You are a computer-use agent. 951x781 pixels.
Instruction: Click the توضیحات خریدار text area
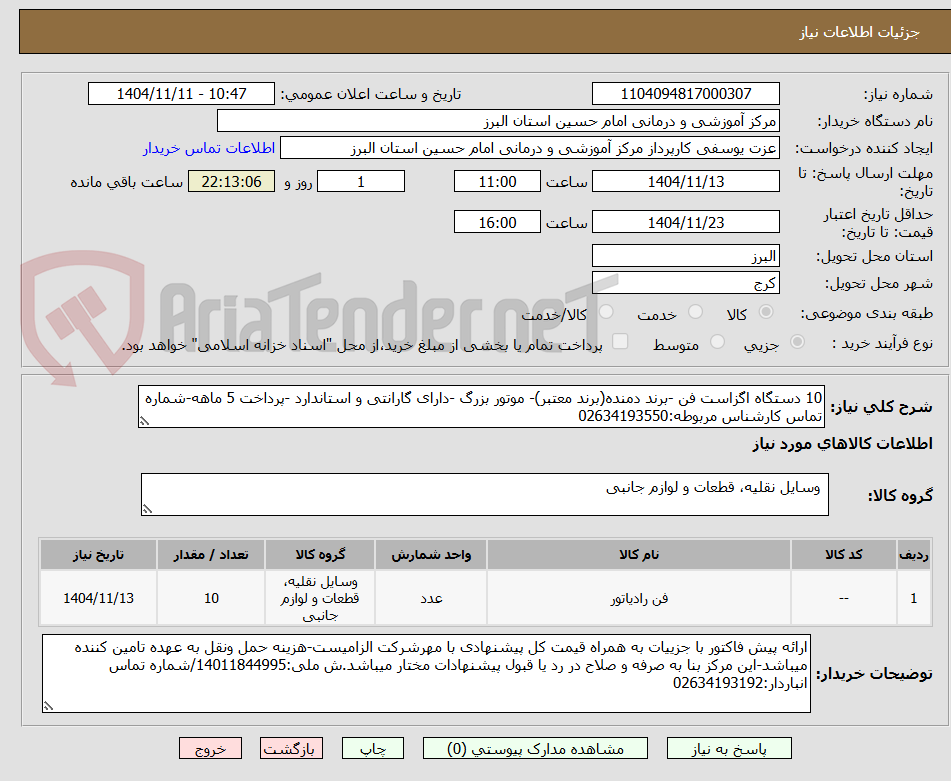[426, 674]
